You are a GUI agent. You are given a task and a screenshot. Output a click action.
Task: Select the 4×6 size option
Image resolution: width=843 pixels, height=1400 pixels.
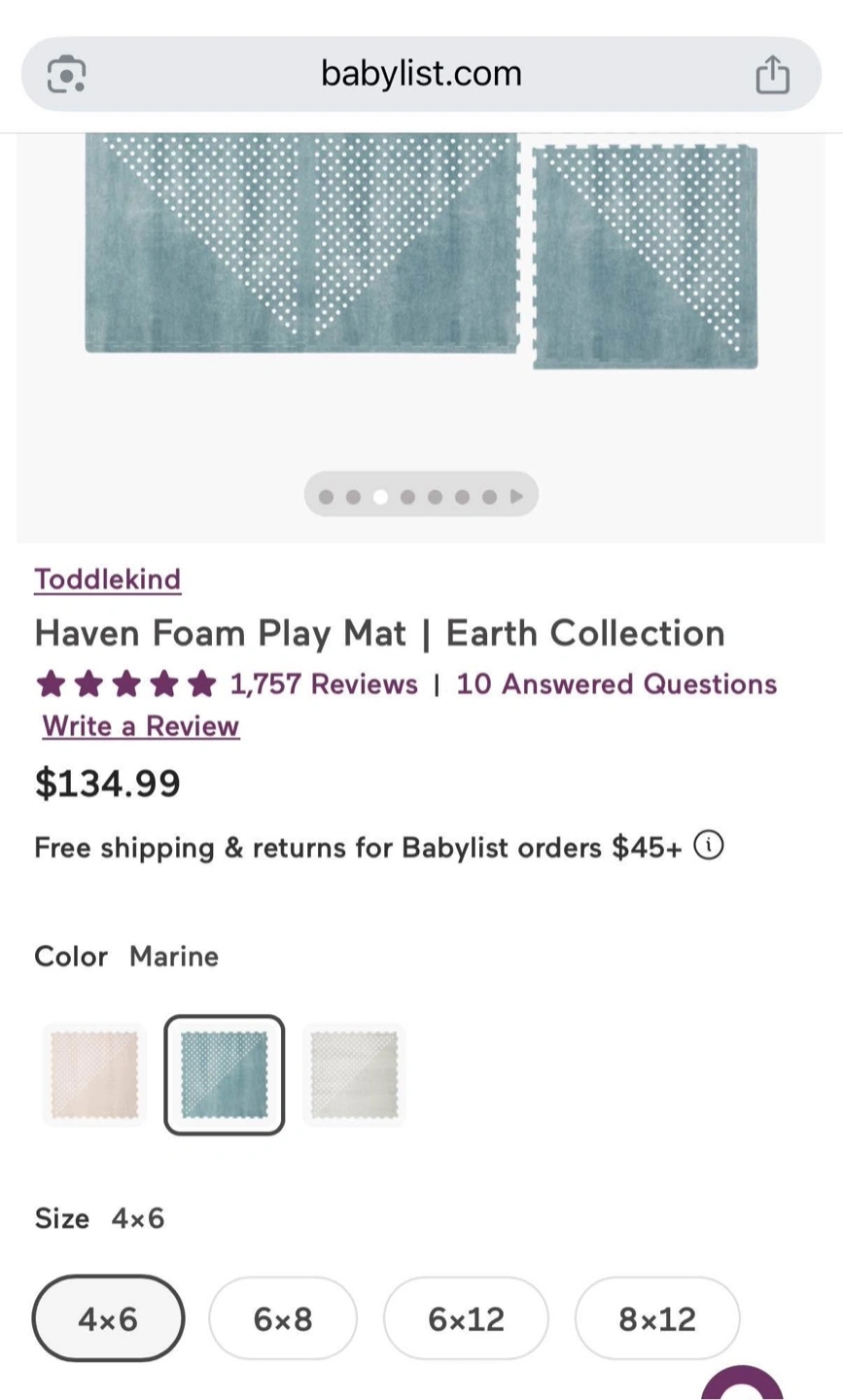click(x=108, y=1318)
